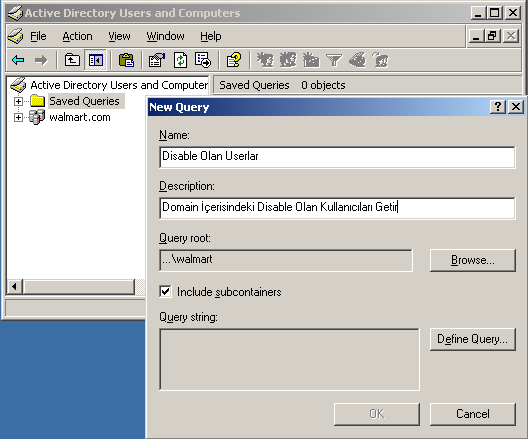This screenshot has width=528, height=439.
Task: Open the View menu
Action: point(119,36)
